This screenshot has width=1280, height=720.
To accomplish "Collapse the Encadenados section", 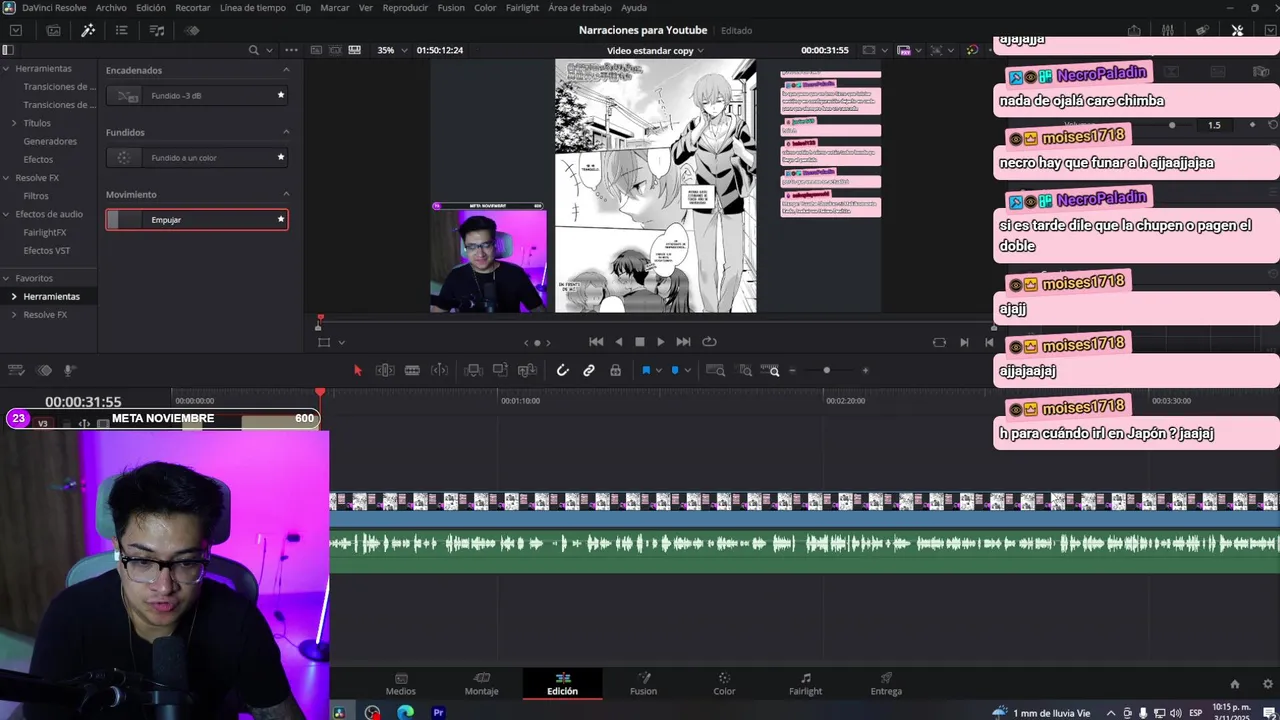I will [286, 70].
